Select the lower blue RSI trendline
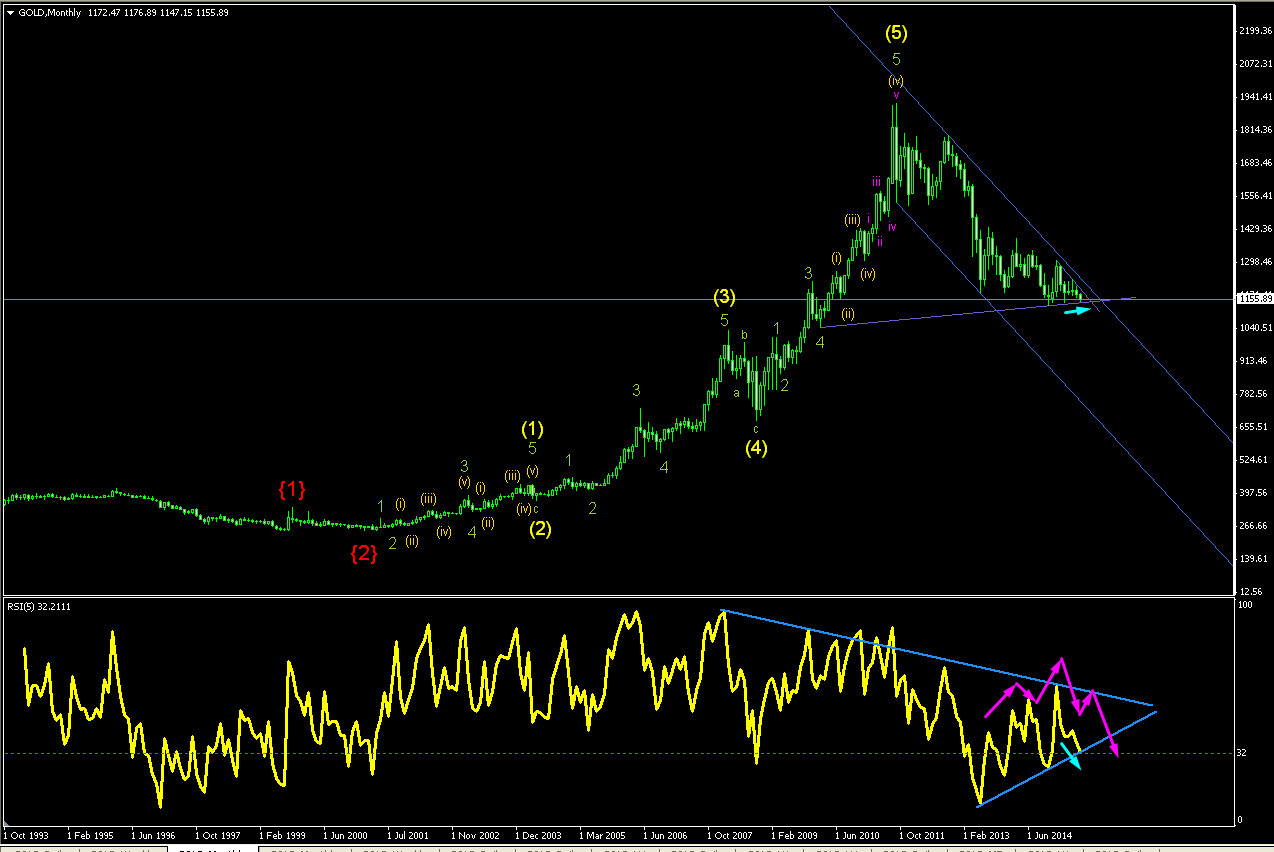Image resolution: width=1274 pixels, height=852 pixels. click(1066, 758)
